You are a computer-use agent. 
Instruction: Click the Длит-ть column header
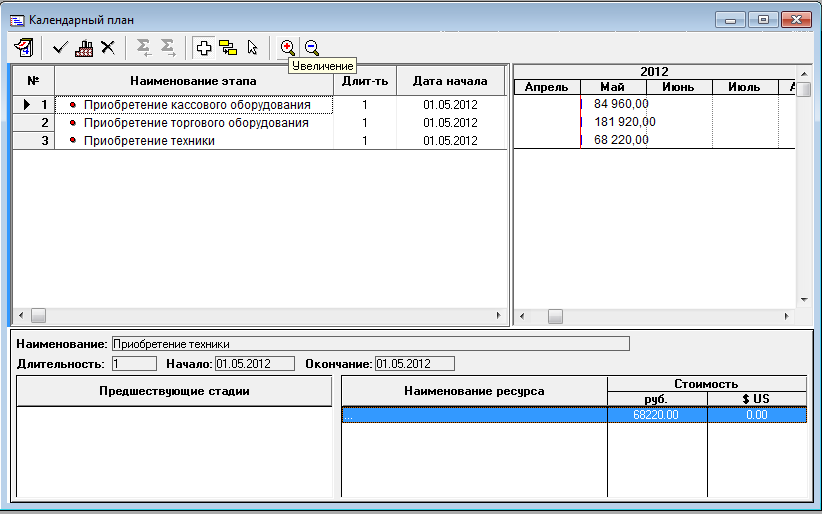point(365,81)
